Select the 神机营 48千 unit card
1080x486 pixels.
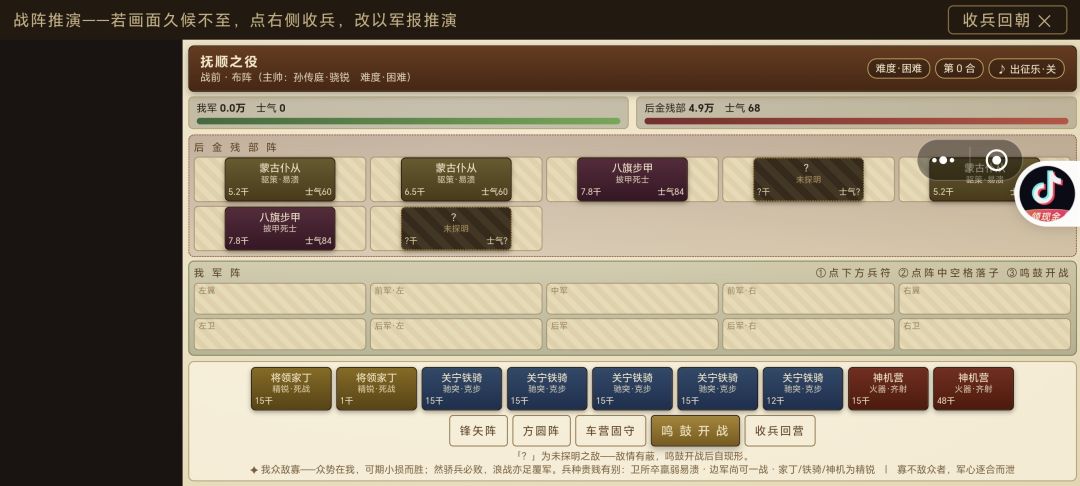(x=973, y=388)
